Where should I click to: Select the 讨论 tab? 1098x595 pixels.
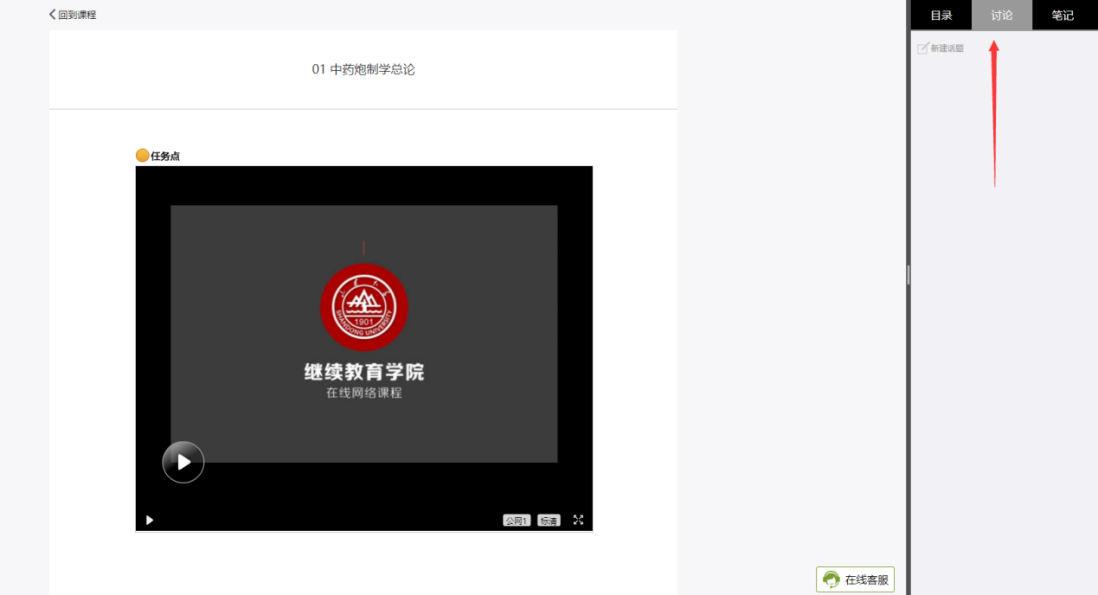[1001, 15]
